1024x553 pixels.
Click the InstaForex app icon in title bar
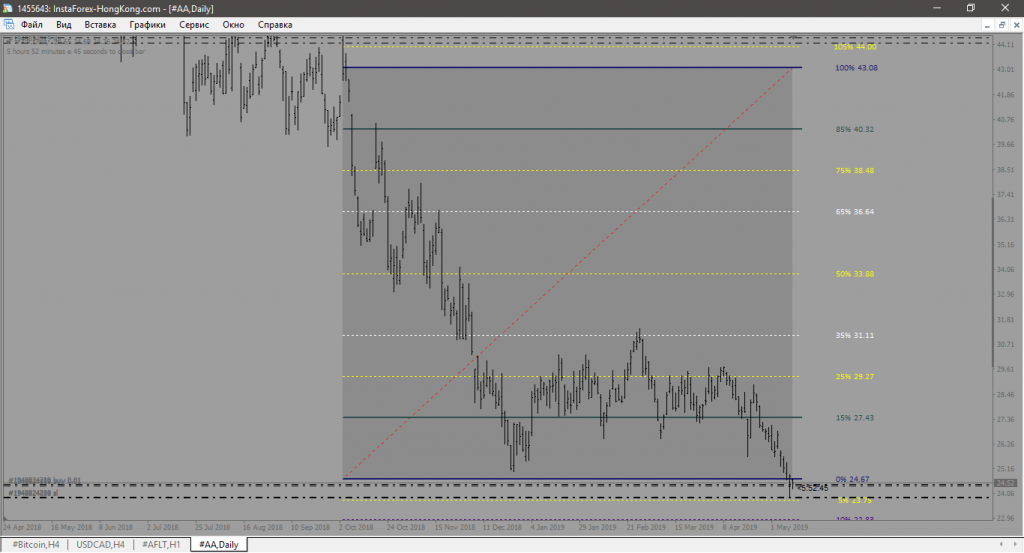coord(9,7)
